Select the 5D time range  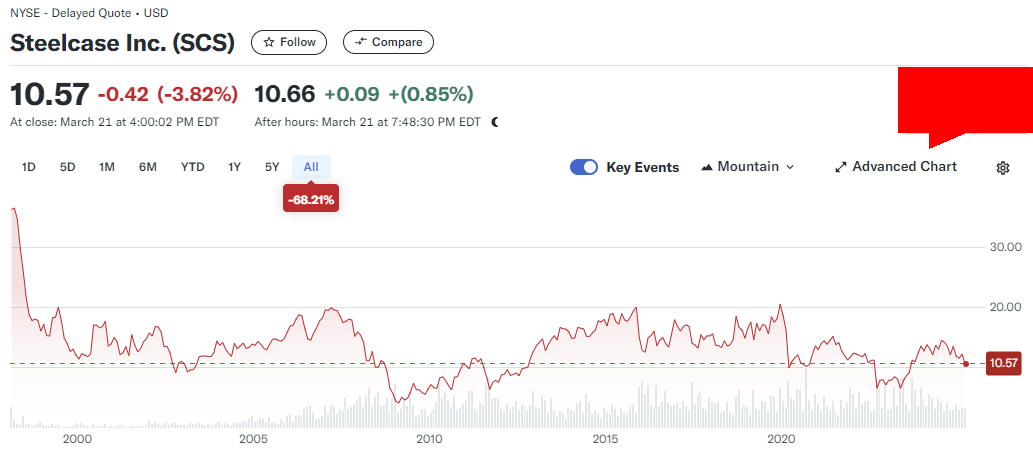pos(67,167)
